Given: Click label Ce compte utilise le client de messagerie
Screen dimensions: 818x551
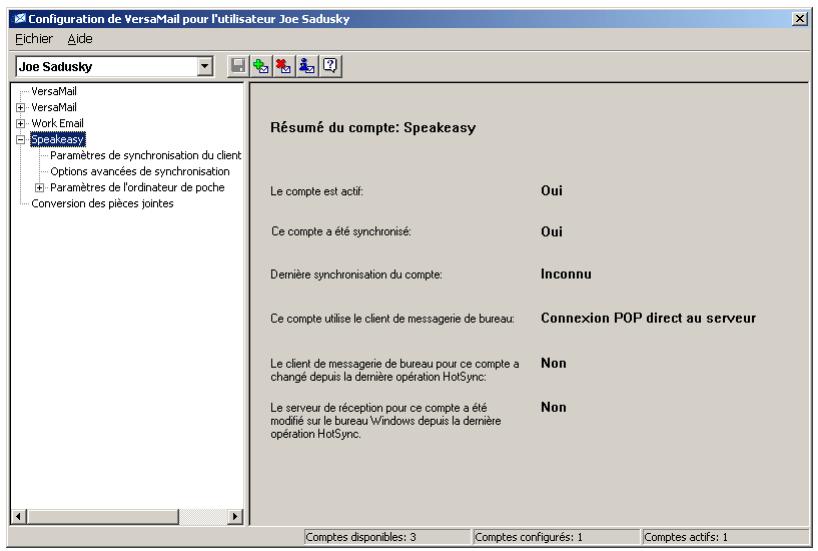Looking at the screenshot, I should (x=392, y=318).
